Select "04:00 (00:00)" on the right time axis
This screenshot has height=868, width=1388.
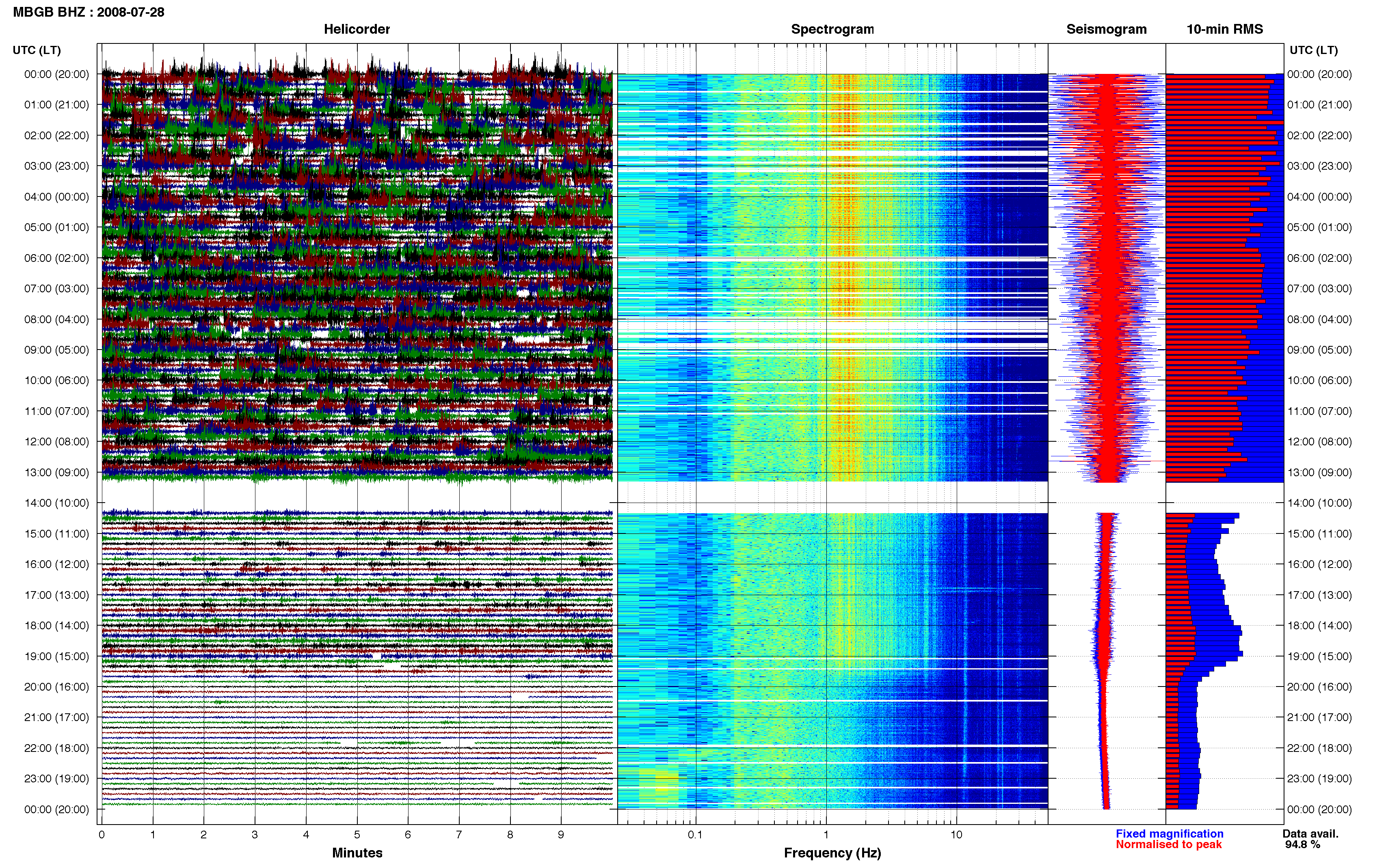pos(1319,197)
